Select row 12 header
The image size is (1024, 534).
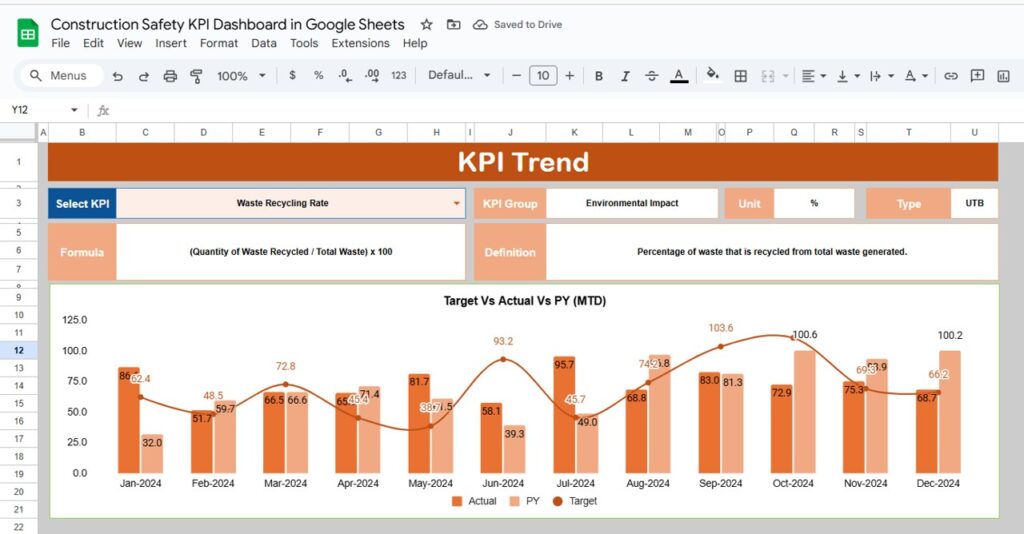coord(18,351)
